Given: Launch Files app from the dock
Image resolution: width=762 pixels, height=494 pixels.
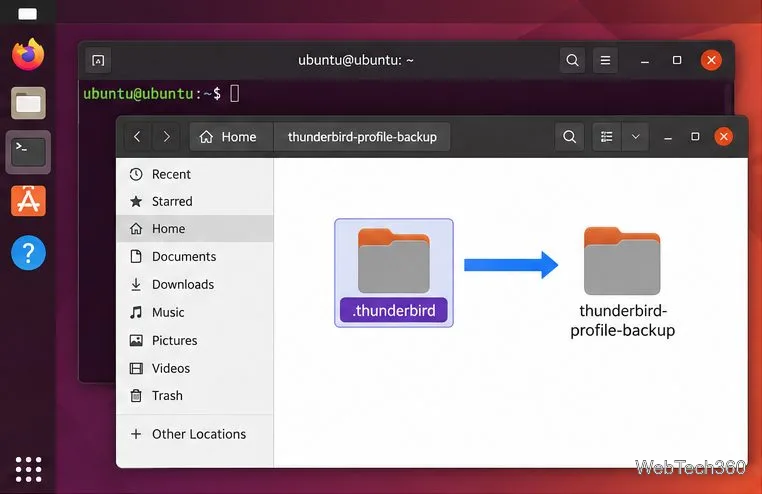Looking at the screenshot, I should point(28,103).
